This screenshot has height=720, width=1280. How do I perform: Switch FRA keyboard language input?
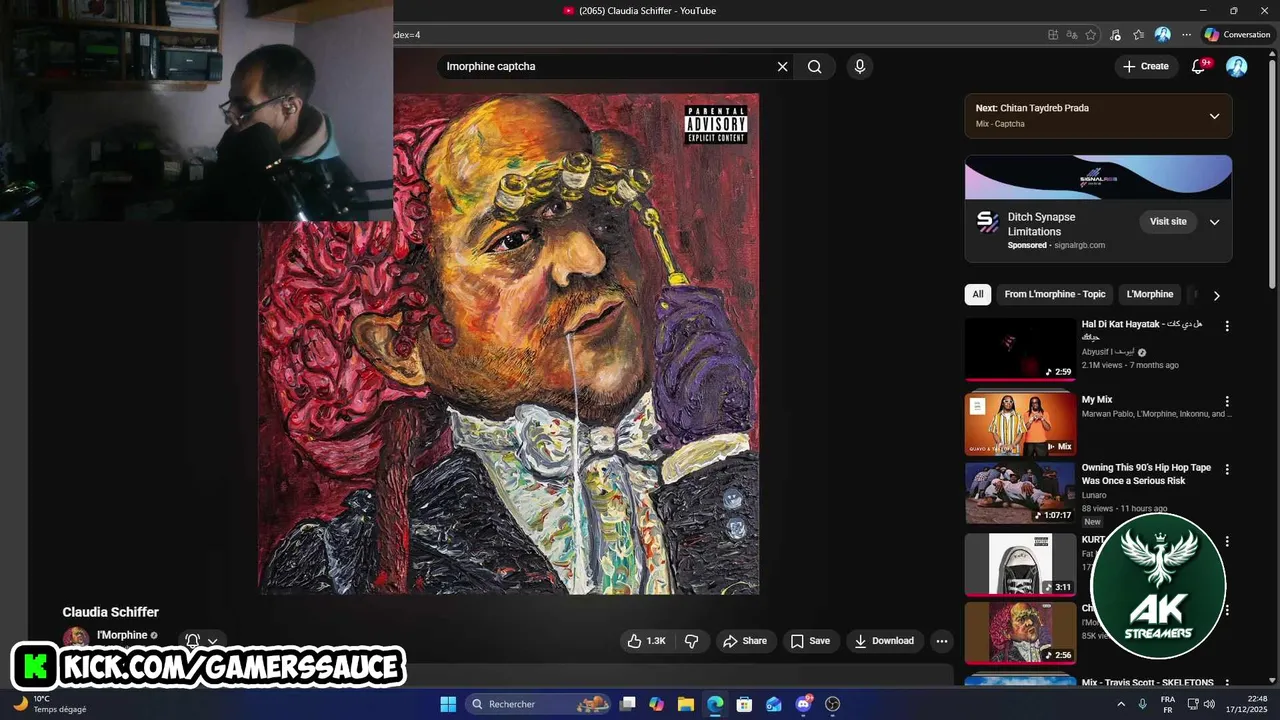click(x=1168, y=704)
